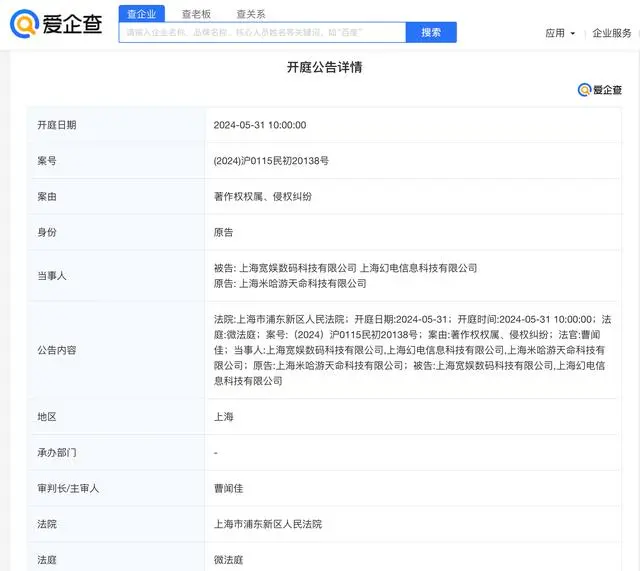Open defendant 上海宽娱数码科技有限公司 link
This screenshot has width=640, height=571.
(297, 268)
